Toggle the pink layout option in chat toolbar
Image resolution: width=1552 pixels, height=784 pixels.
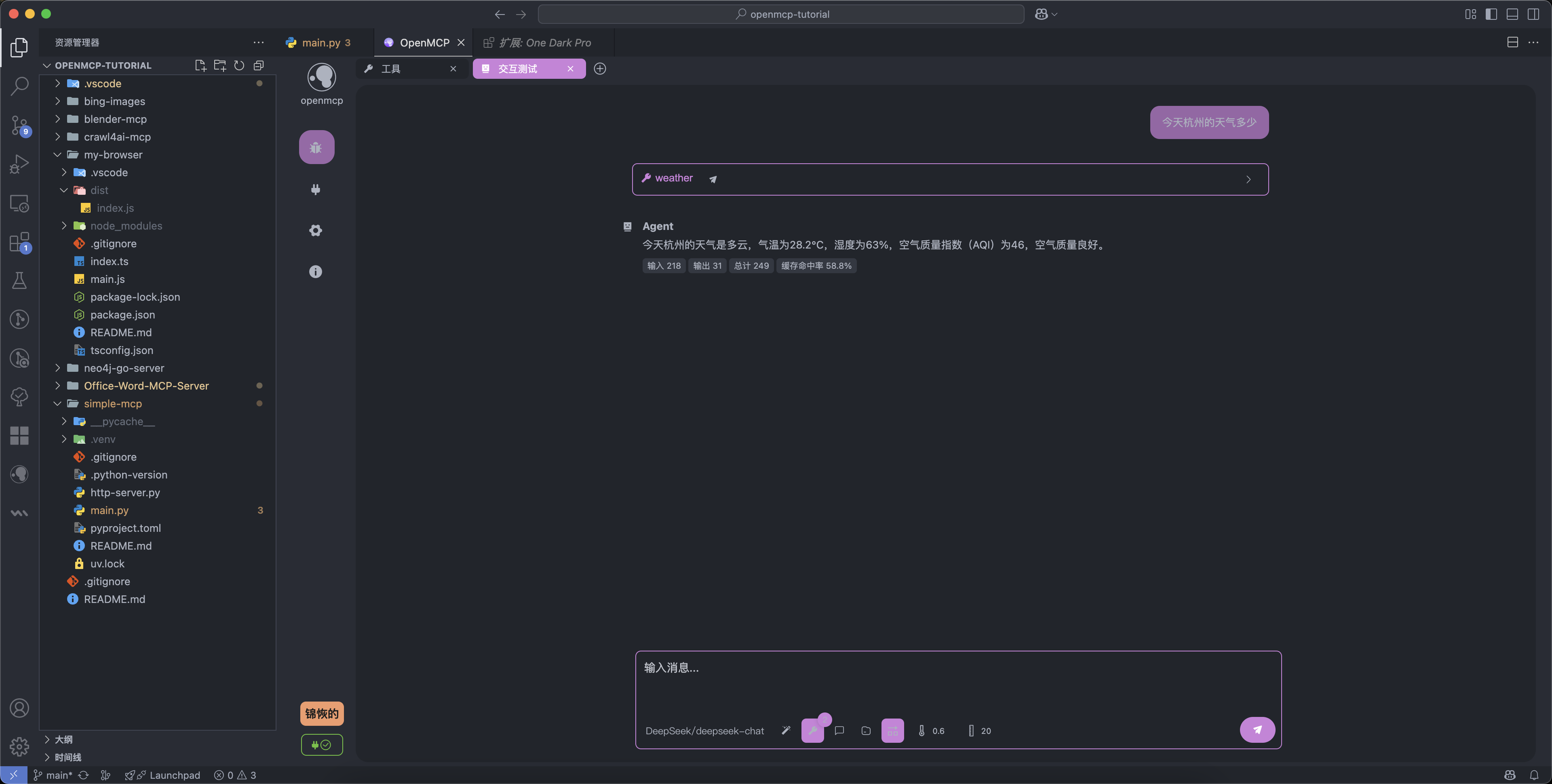(x=892, y=730)
